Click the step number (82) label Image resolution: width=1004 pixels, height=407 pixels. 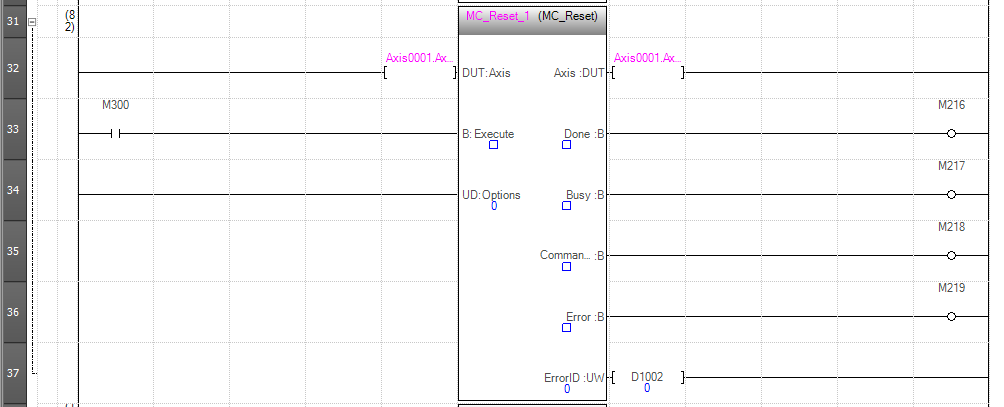69,22
